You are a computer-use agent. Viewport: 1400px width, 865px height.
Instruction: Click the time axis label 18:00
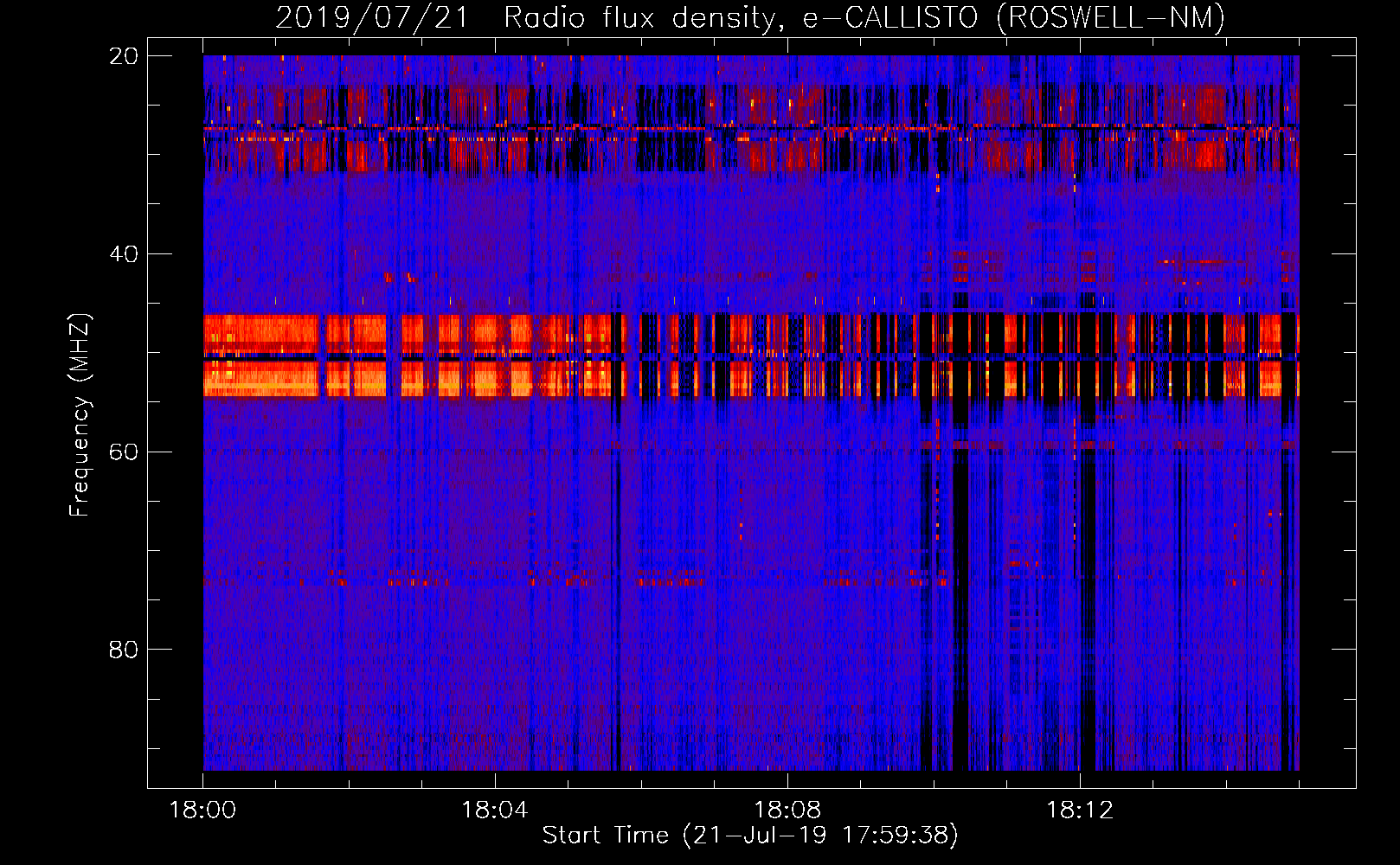[202, 810]
